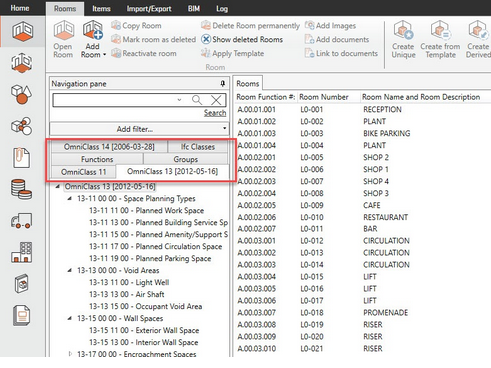
Task: Open the delivery truck sidebar icon
Action: tap(22, 221)
